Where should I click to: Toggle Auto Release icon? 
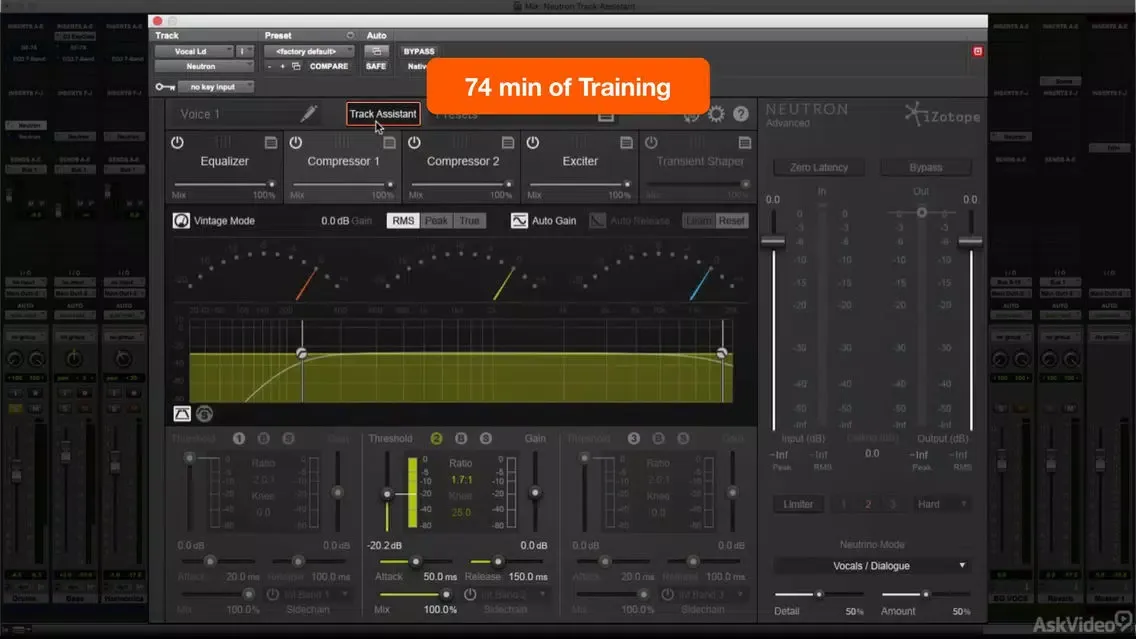[x=597, y=220]
